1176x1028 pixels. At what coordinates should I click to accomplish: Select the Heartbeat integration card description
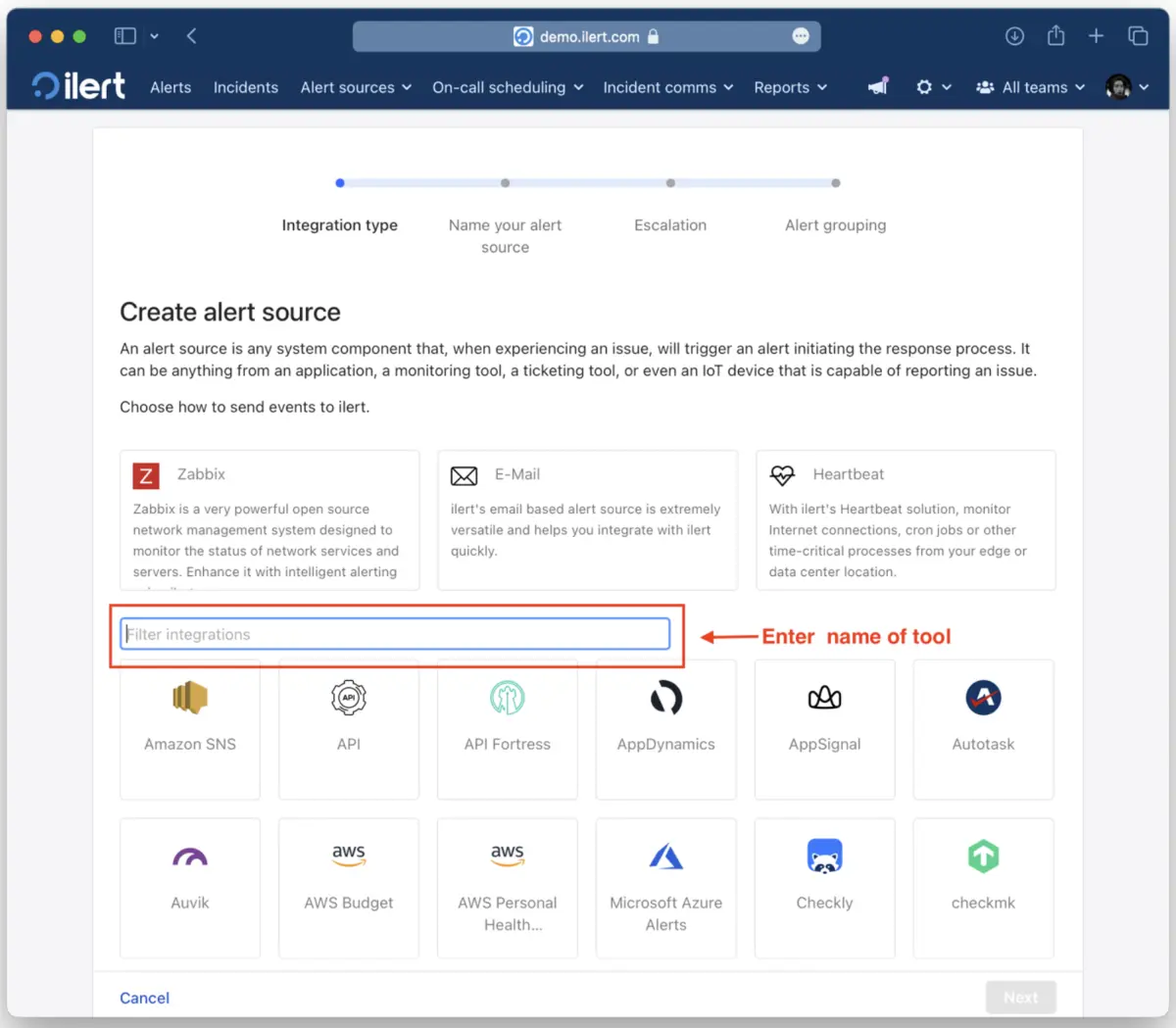[x=898, y=541]
